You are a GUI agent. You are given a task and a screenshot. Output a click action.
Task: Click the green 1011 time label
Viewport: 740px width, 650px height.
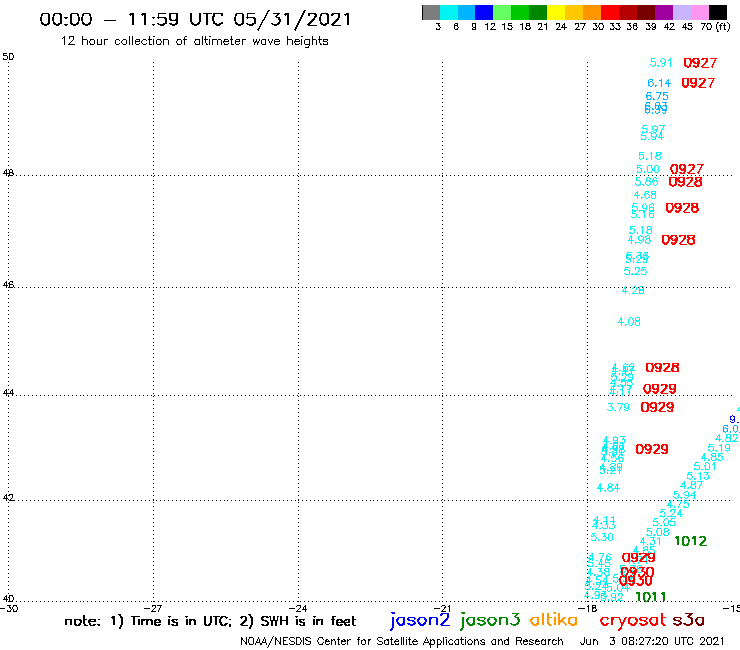pos(651,597)
